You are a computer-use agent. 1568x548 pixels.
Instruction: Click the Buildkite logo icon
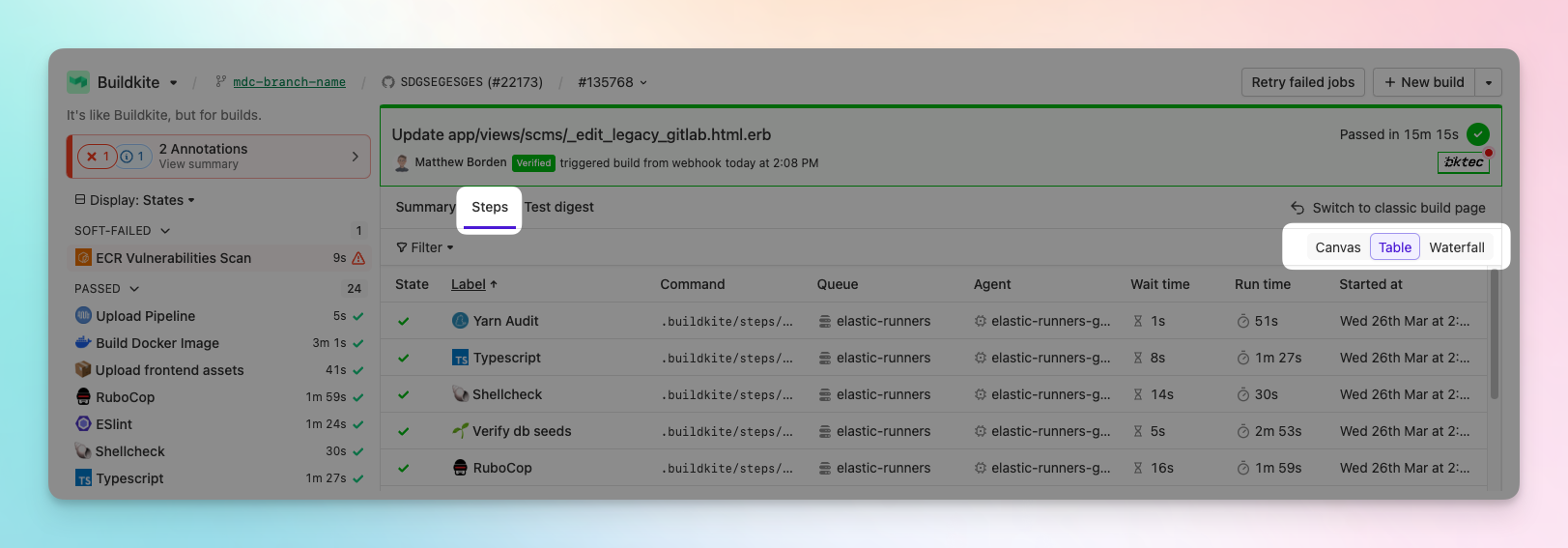[78, 82]
